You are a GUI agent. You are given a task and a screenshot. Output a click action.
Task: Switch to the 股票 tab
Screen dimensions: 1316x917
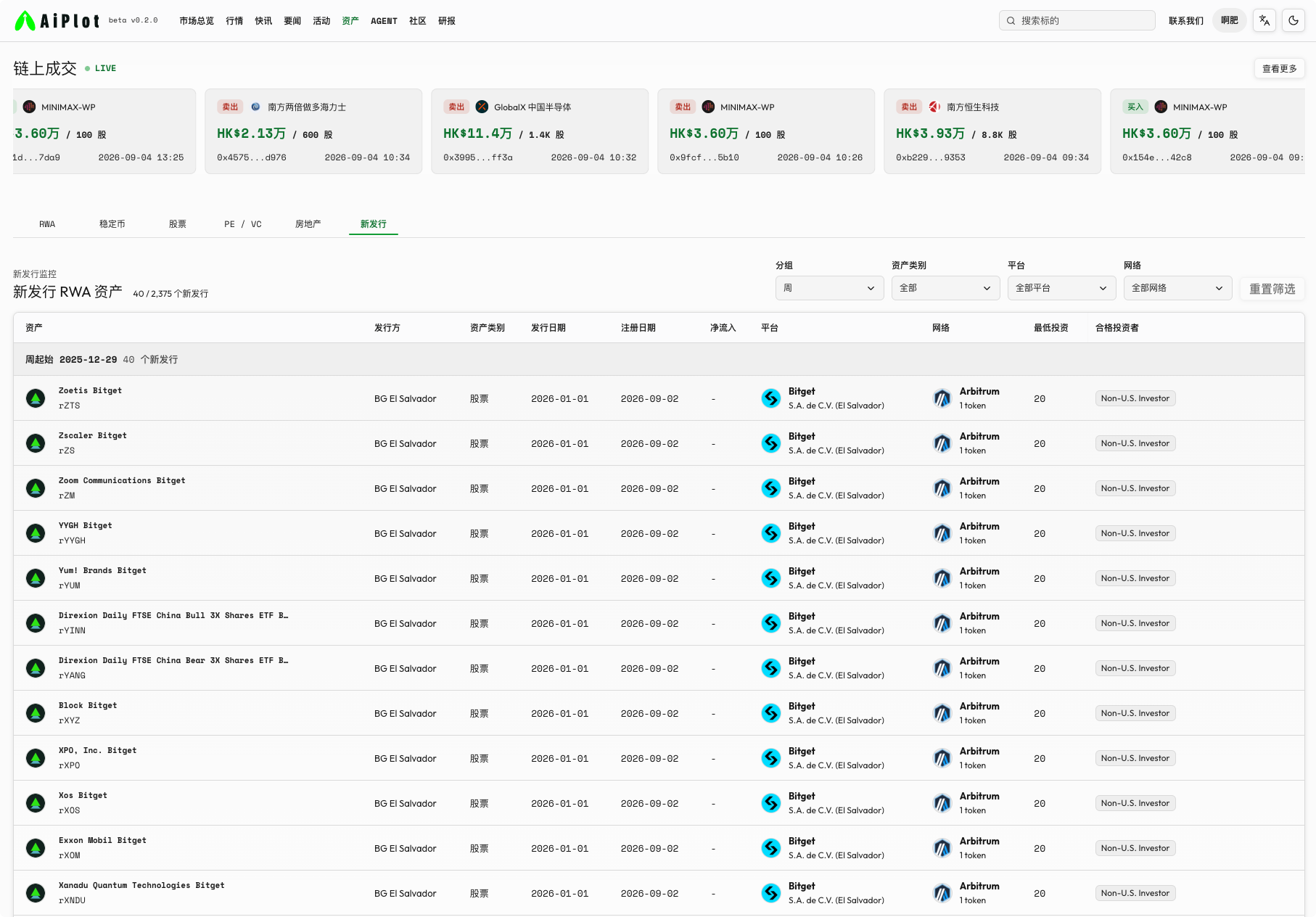[178, 224]
